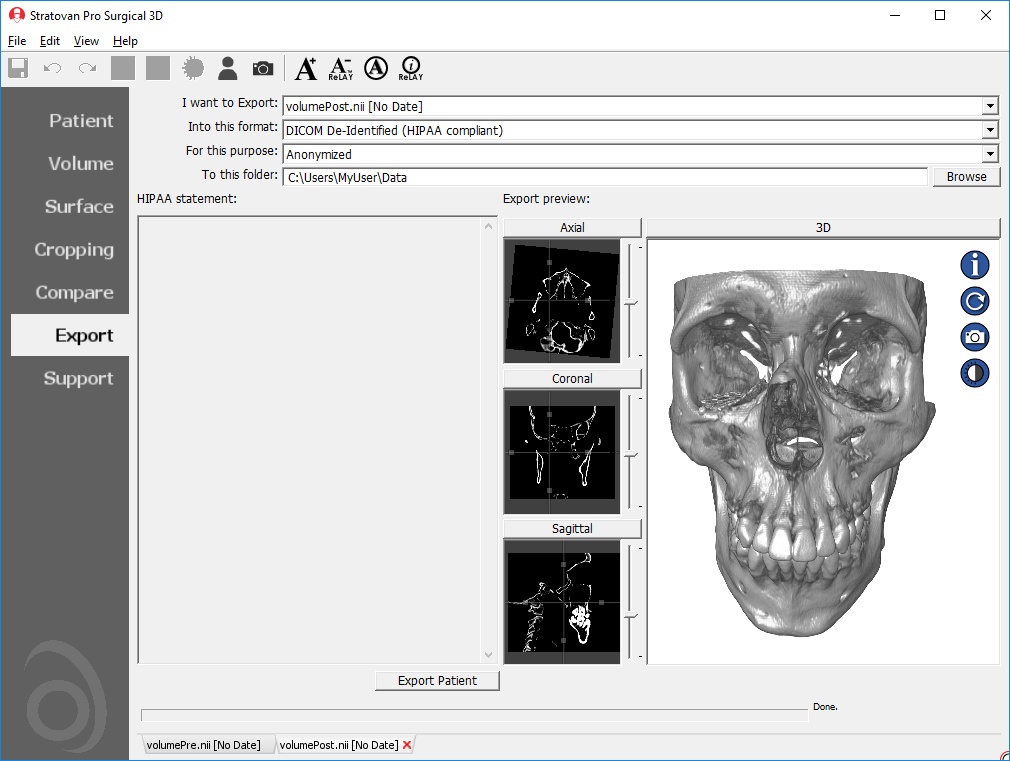Open the Help menu
The height and width of the screenshot is (761, 1010).
[125, 41]
